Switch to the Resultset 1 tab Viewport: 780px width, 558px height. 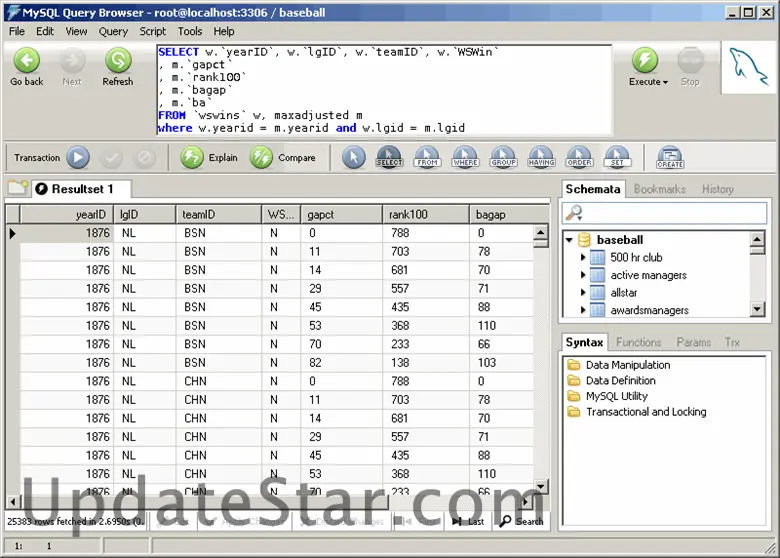(x=81, y=189)
